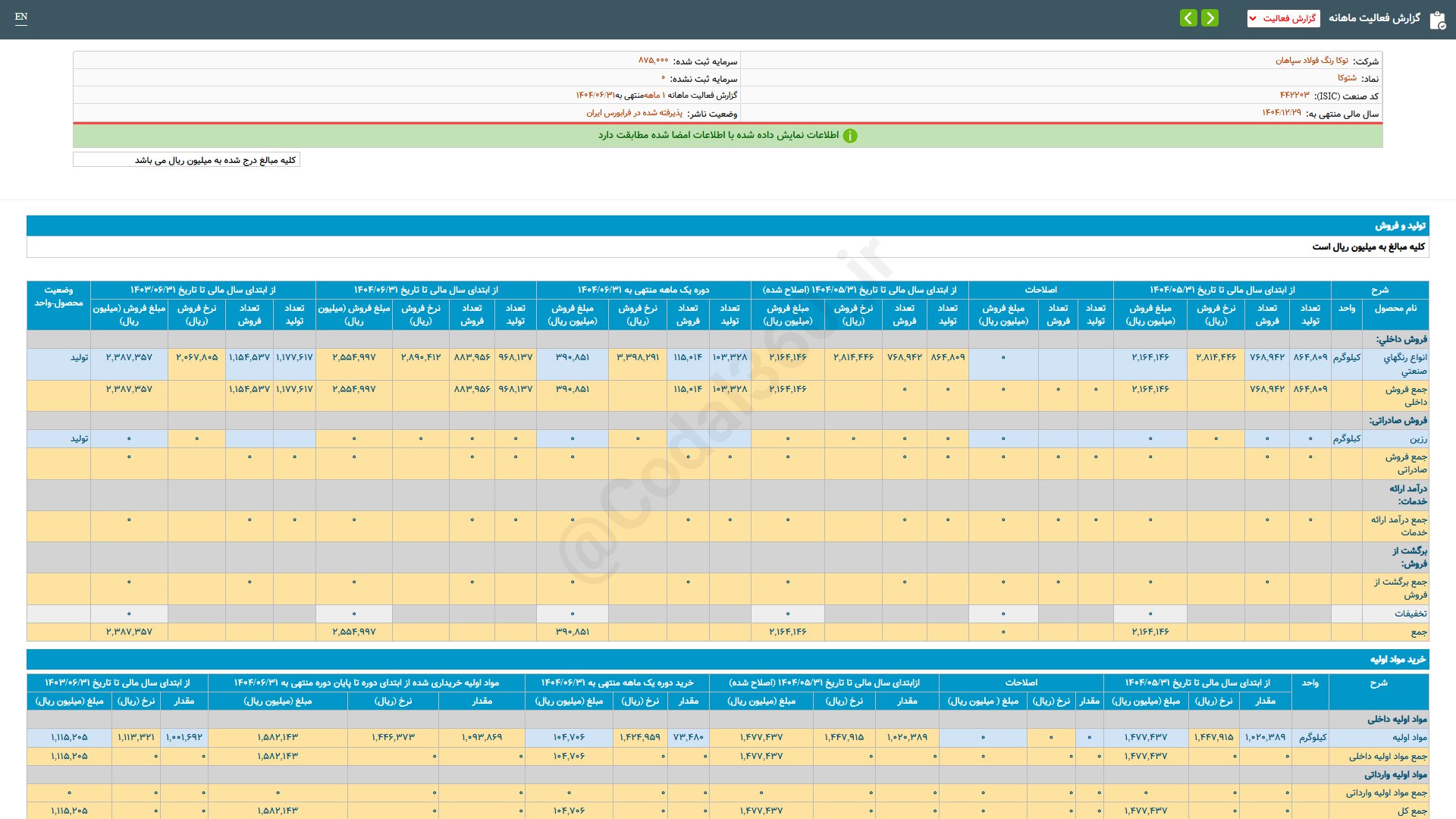Click the green info icon in the signature banner
The height and width of the screenshot is (819, 1456).
tap(850, 136)
